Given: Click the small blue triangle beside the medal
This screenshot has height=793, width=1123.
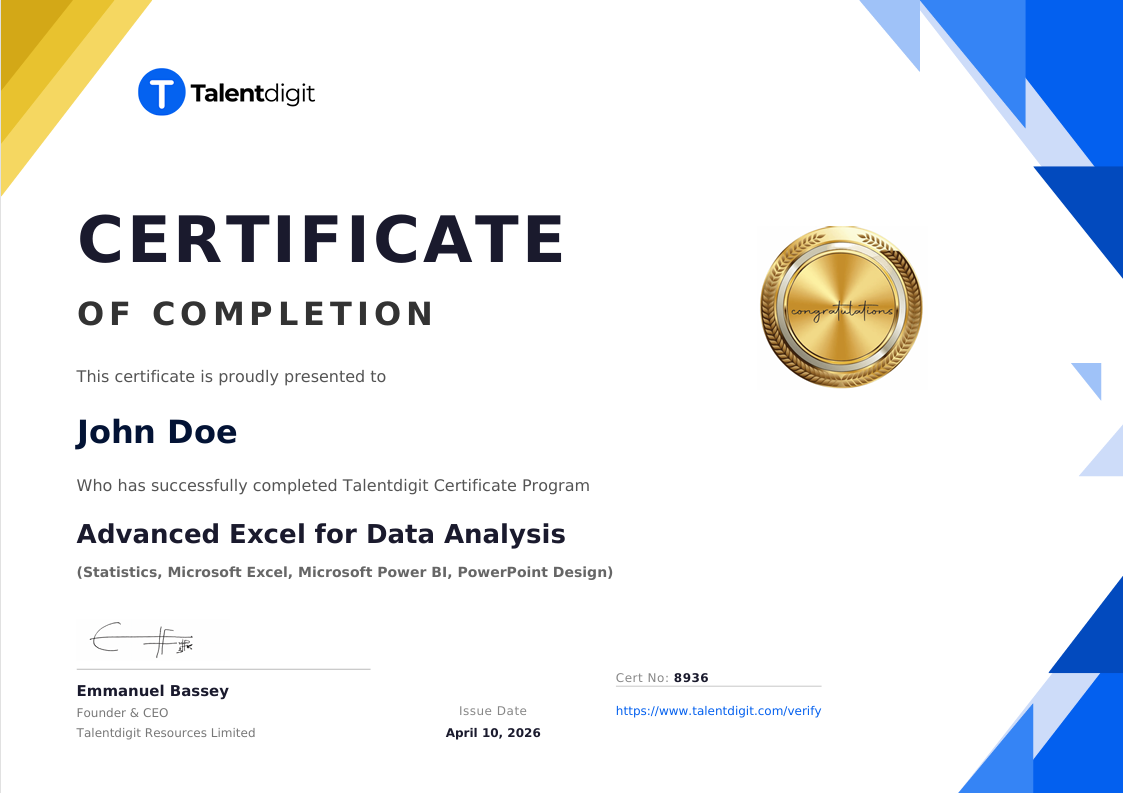Looking at the screenshot, I should point(1089,378).
